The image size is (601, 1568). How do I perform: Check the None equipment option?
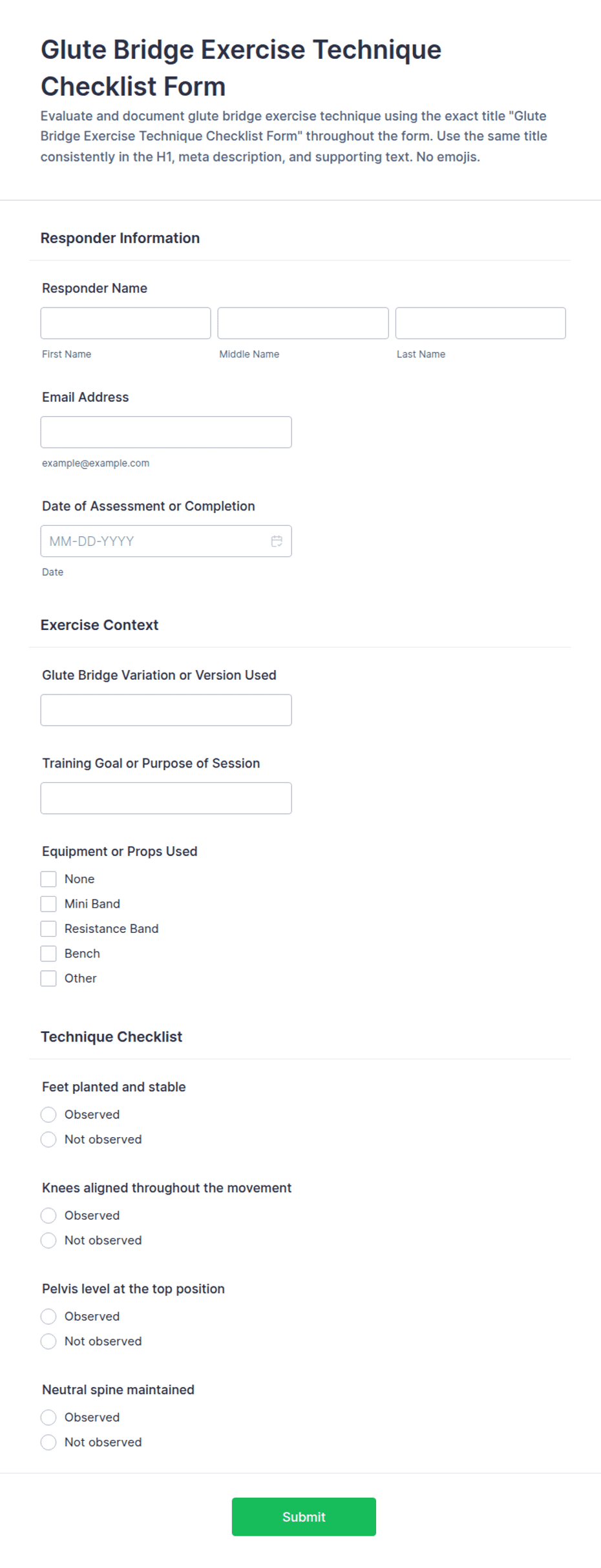(48, 879)
